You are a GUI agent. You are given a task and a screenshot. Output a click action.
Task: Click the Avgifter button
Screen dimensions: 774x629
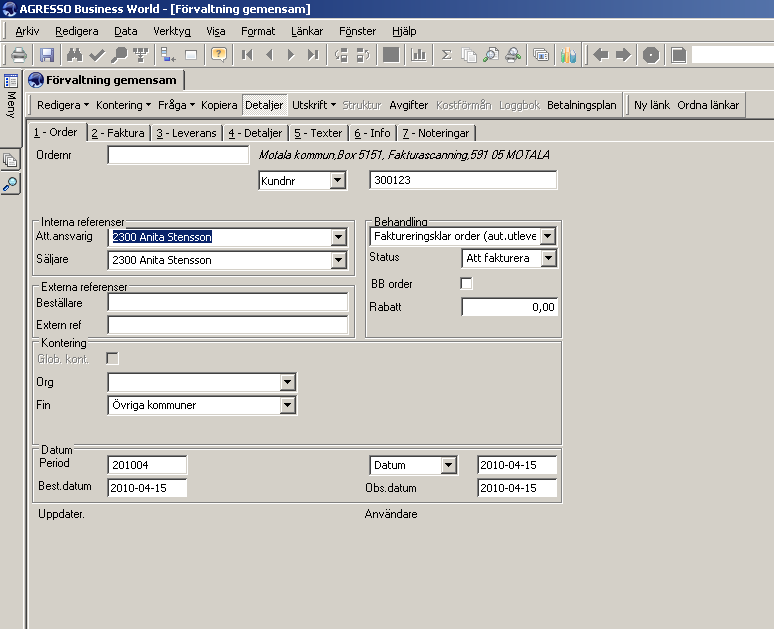pyautogui.click(x=408, y=105)
